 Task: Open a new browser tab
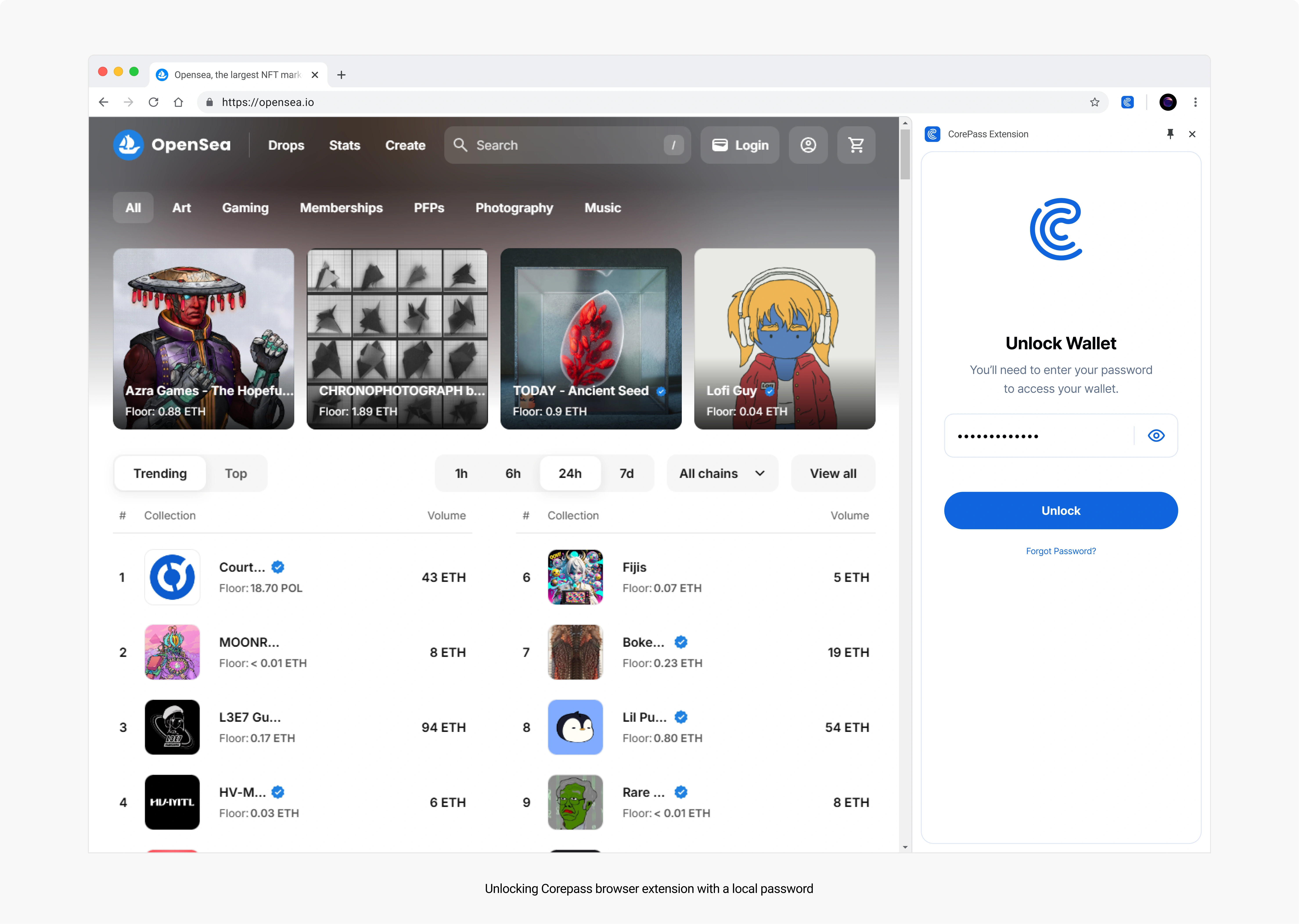coord(341,75)
